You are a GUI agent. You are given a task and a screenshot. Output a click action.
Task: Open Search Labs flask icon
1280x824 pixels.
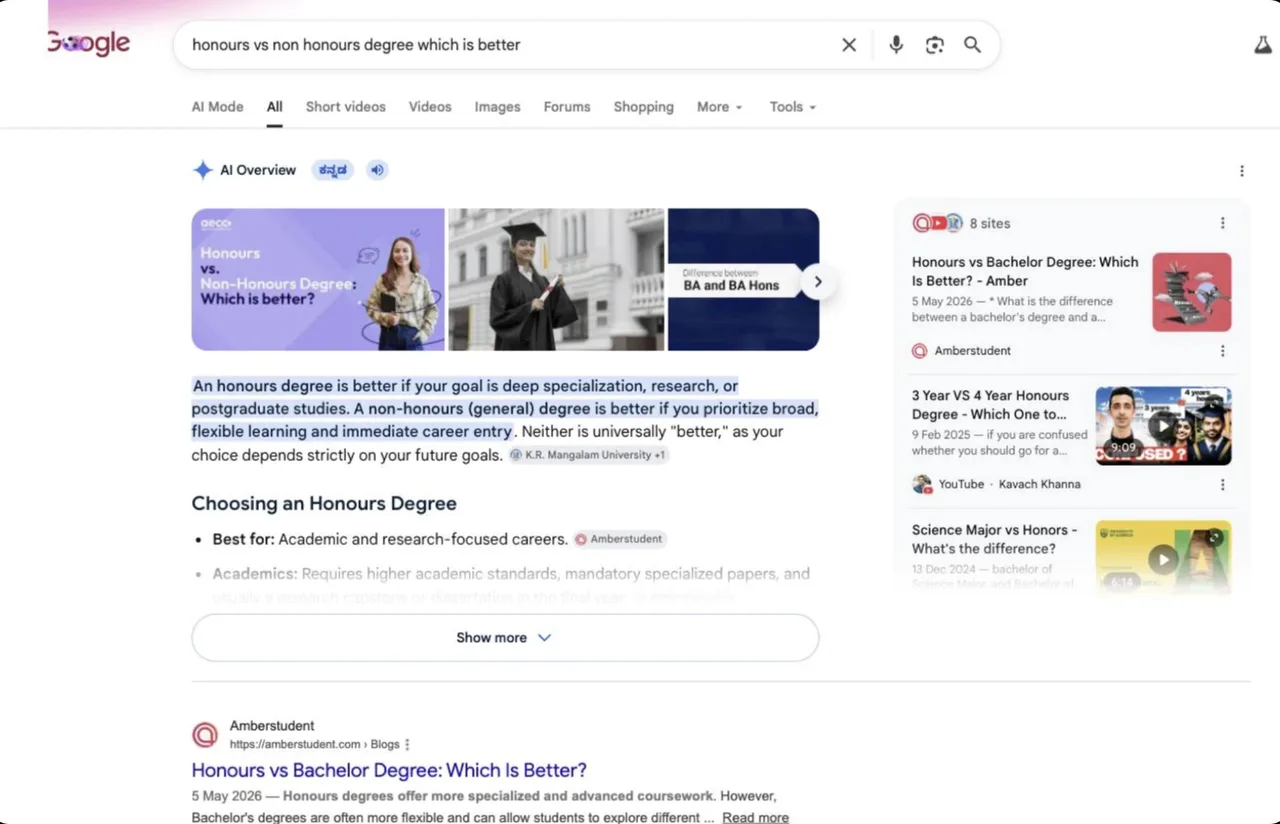pos(1263,45)
